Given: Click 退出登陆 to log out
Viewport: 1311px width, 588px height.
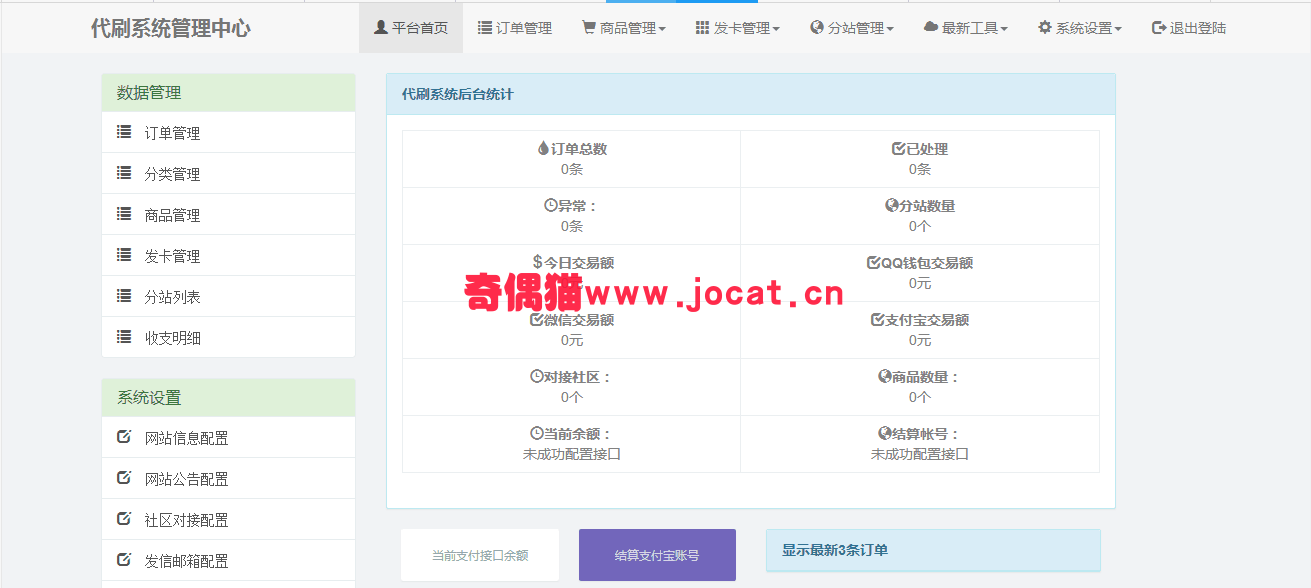Looking at the screenshot, I should [1189, 28].
